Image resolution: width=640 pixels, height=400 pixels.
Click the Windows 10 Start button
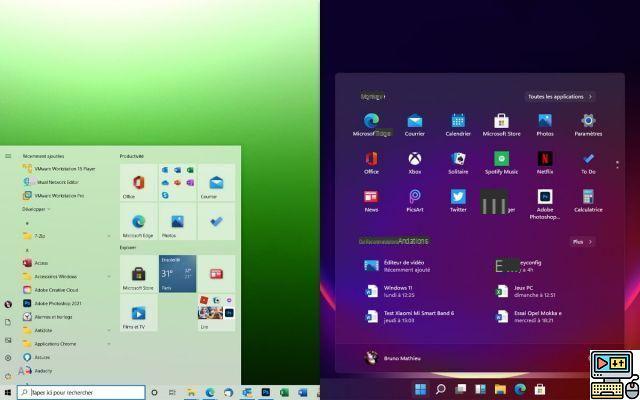coord(8,393)
